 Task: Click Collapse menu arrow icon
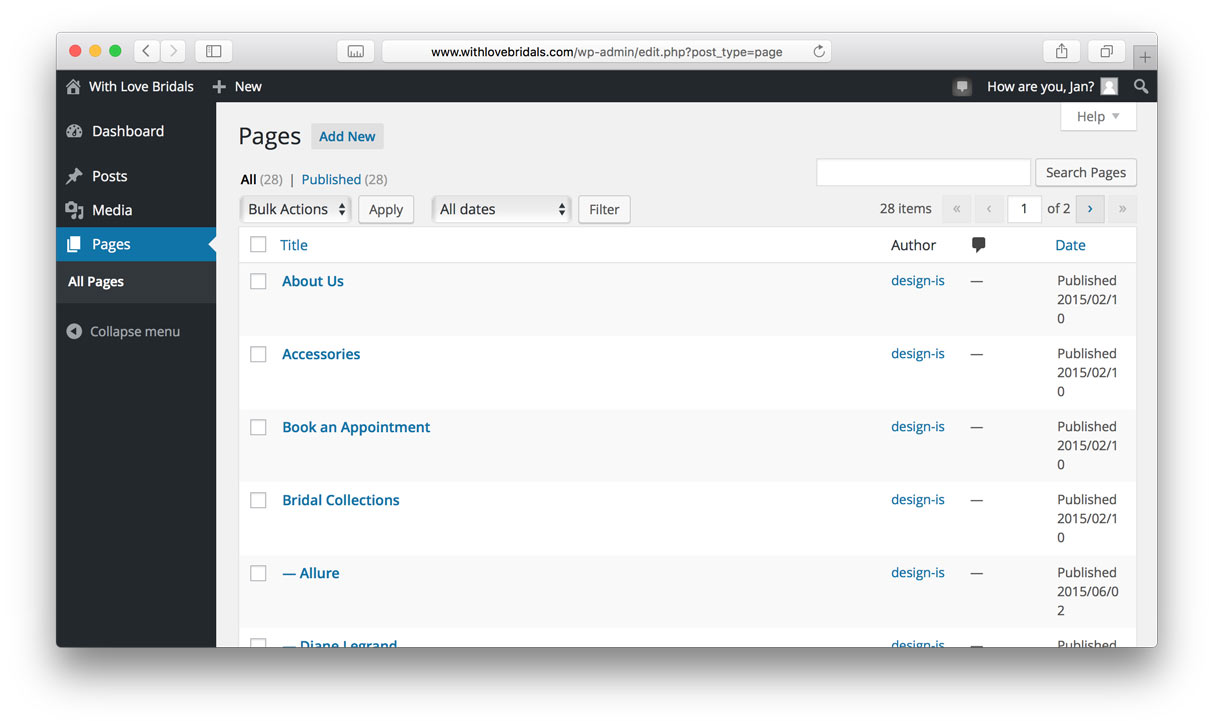(74, 331)
